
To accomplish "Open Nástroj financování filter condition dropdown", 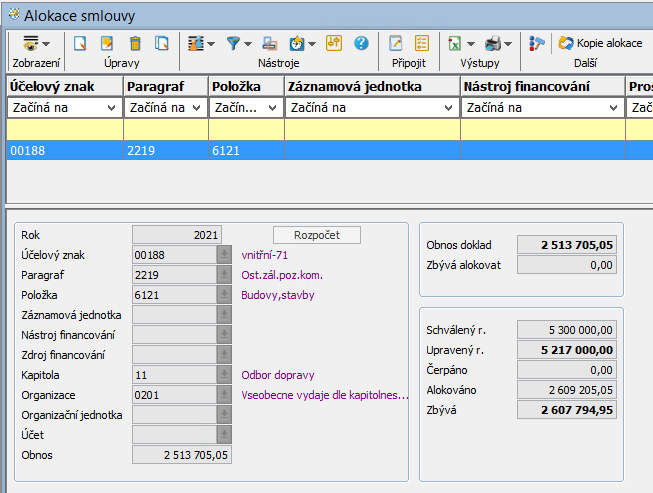I will (612, 108).
